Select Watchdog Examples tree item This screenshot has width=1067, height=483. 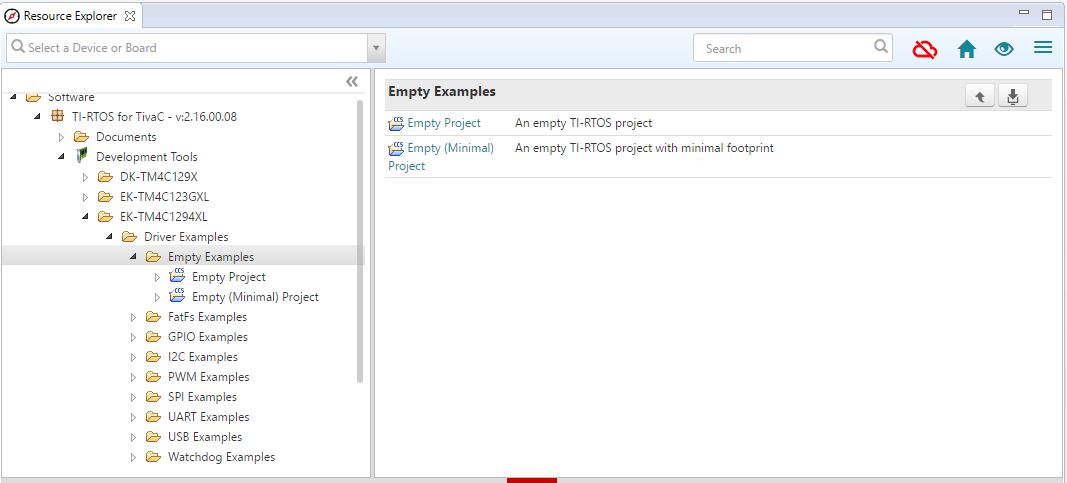pos(221,457)
